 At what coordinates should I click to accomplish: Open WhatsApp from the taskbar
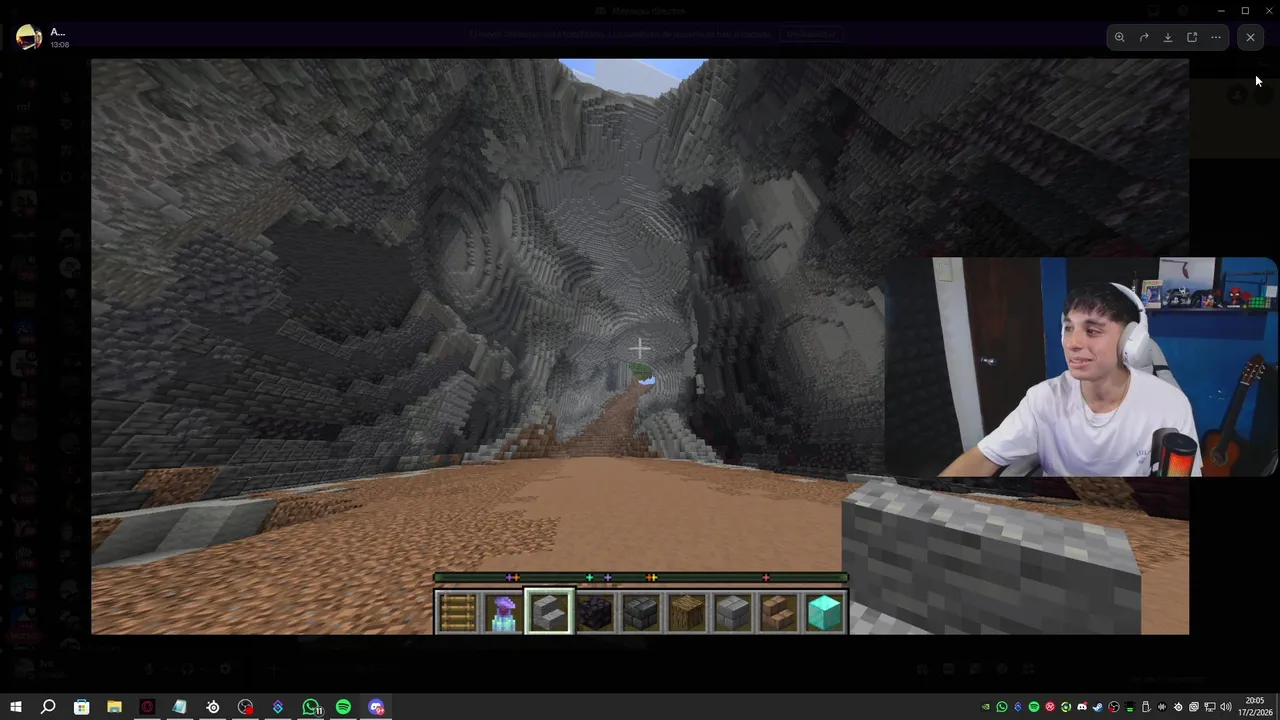(311, 707)
